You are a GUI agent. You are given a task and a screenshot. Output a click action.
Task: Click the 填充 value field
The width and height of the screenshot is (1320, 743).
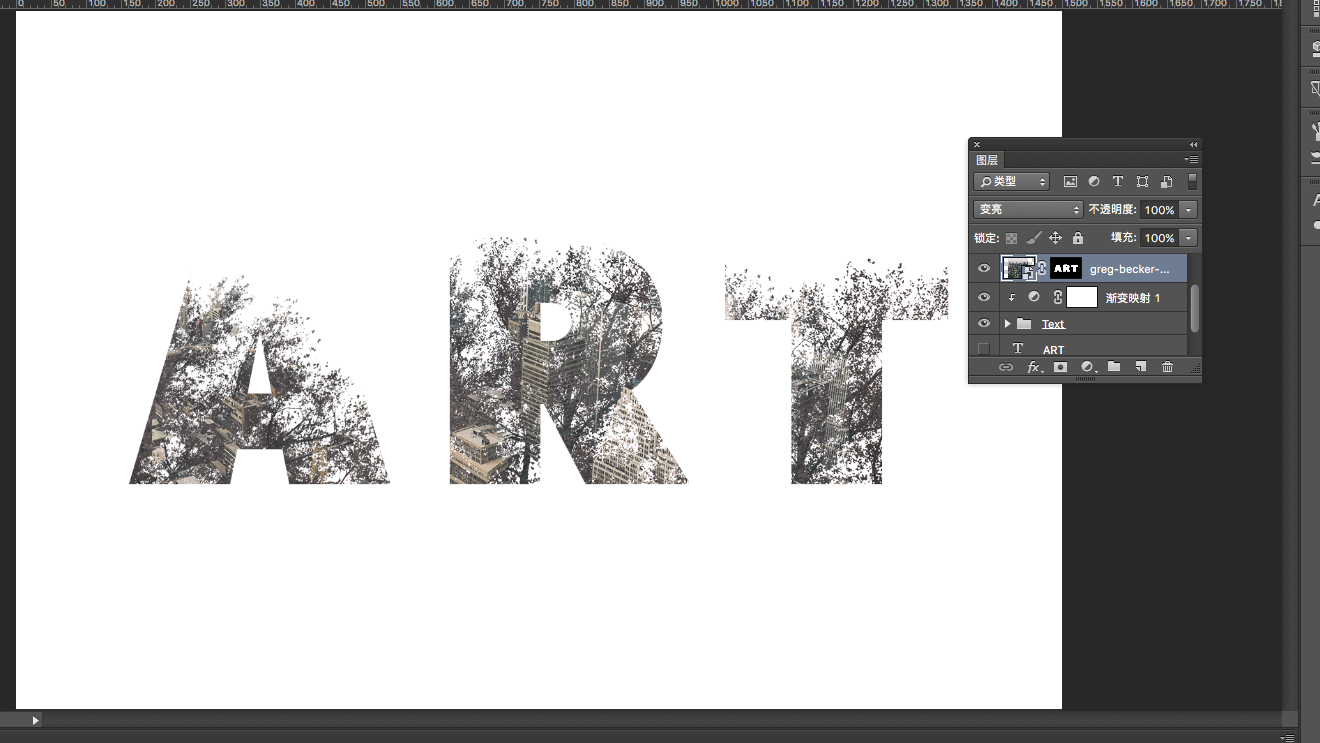point(1160,238)
